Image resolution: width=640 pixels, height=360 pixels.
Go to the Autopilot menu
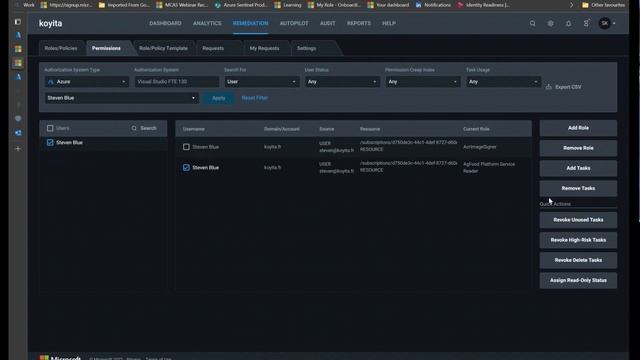click(x=294, y=23)
